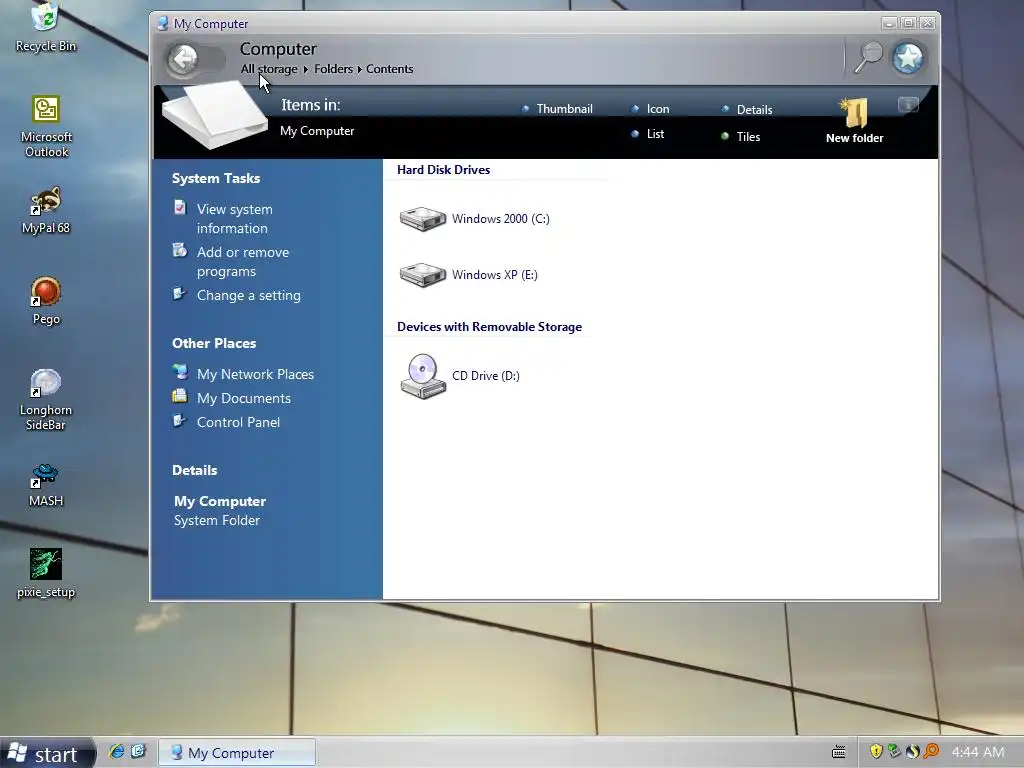
Task: Select the Windows XP (E:) drive icon
Action: [423, 275]
